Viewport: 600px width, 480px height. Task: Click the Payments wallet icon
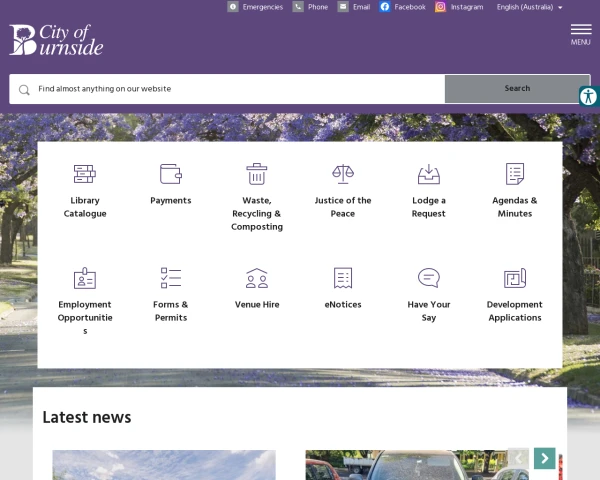click(171, 174)
